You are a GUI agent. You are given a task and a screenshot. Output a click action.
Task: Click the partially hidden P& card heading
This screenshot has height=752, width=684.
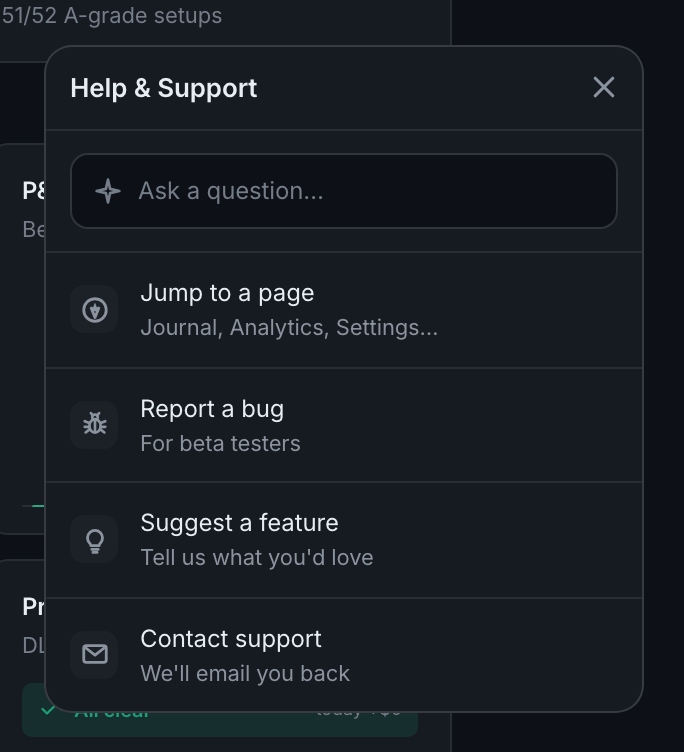pos(34,191)
